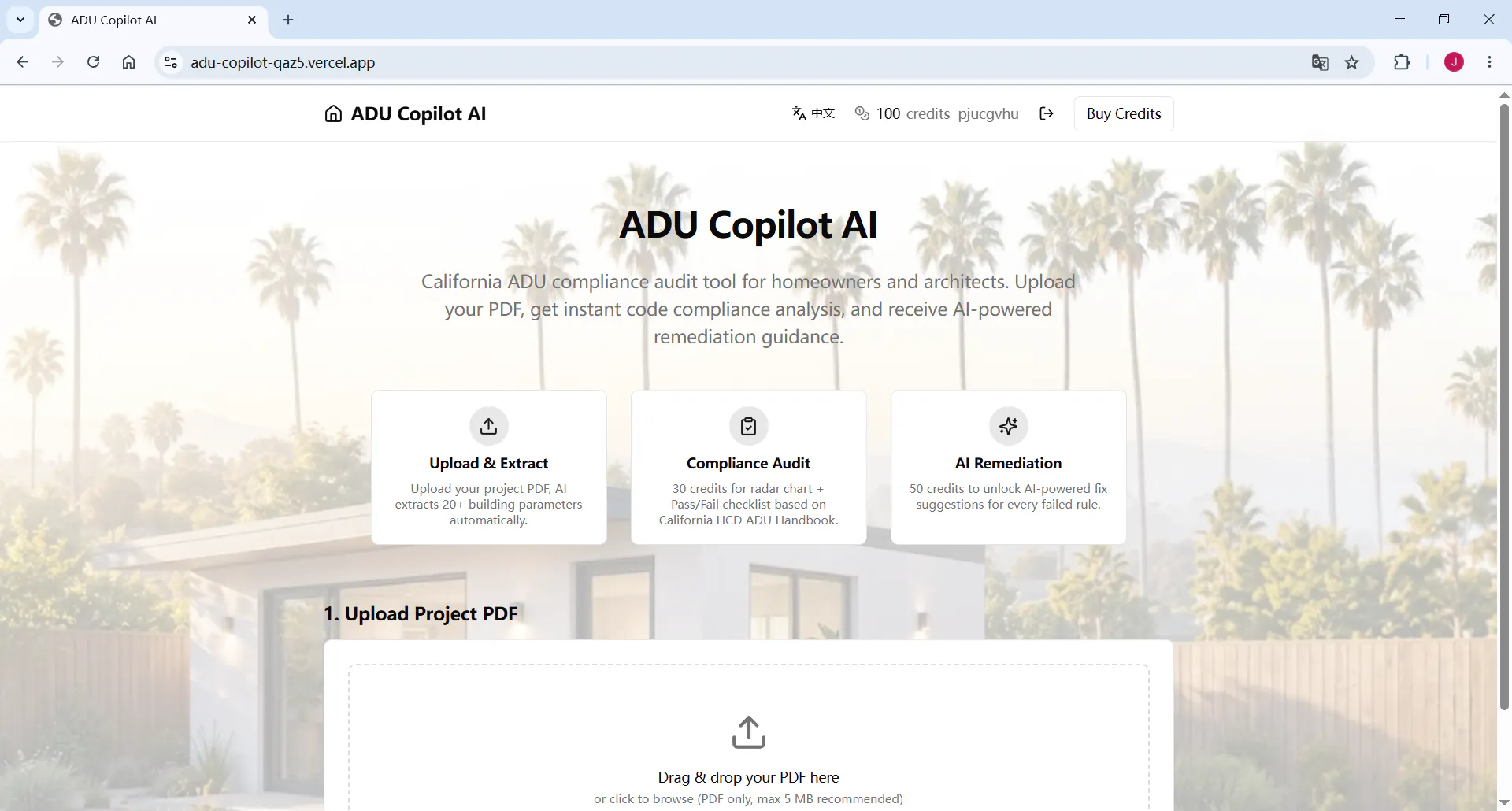The width and height of the screenshot is (1512, 811).
Task: Open the profile avatar J in toolbar
Action: point(1454,62)
